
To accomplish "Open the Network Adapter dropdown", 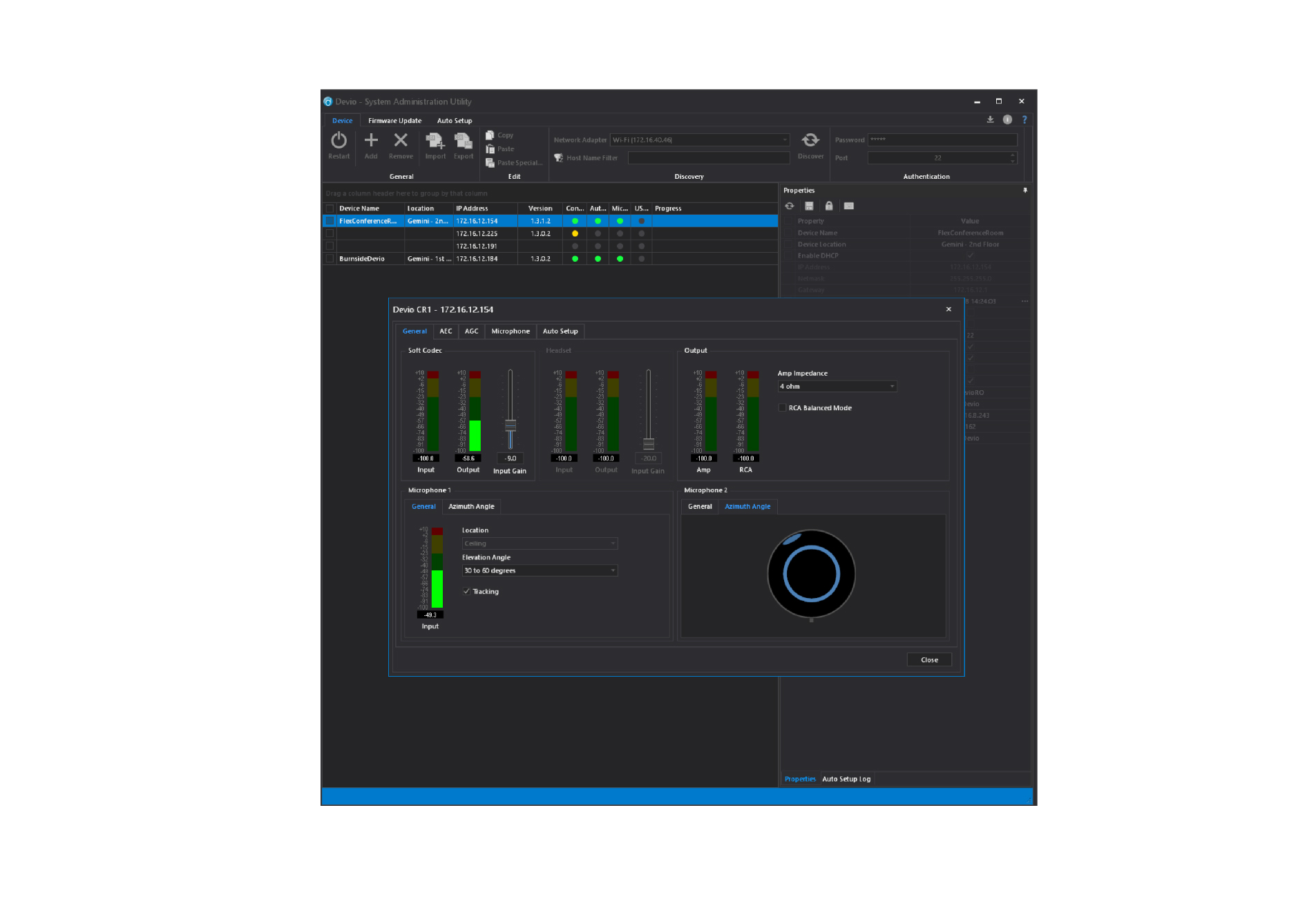I will click(x=700, y=139).
